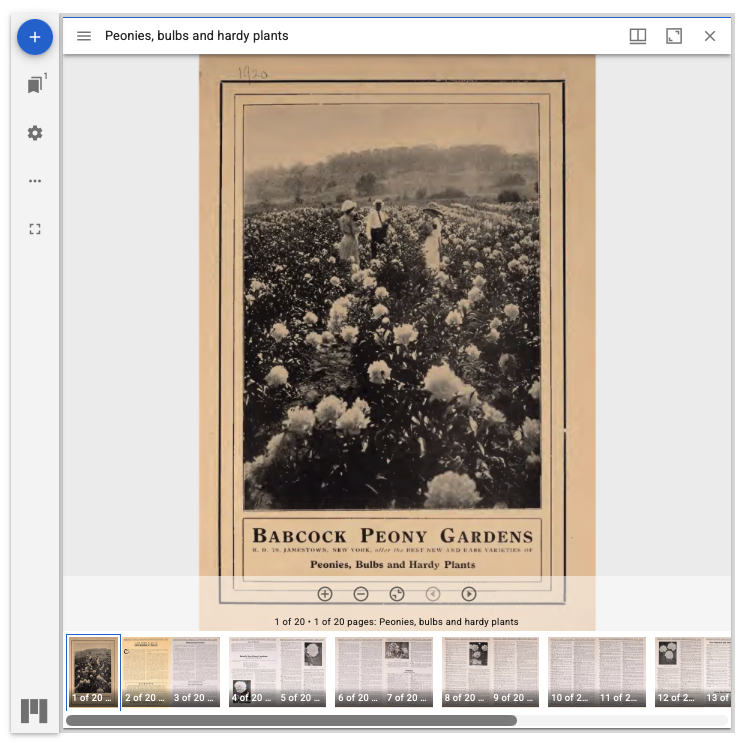The image size is (754, 743).
Task: Click the Mirador logo at sidebar bottom
Action: tap(34, 711)
